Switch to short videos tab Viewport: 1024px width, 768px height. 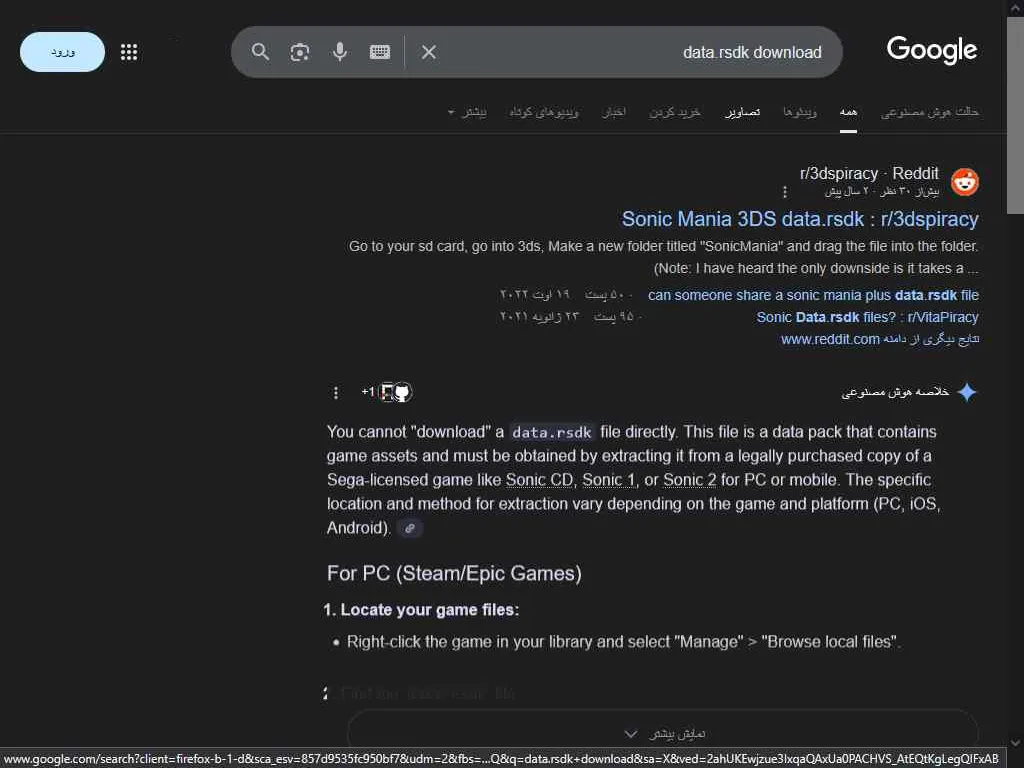(x=544, y=112)
